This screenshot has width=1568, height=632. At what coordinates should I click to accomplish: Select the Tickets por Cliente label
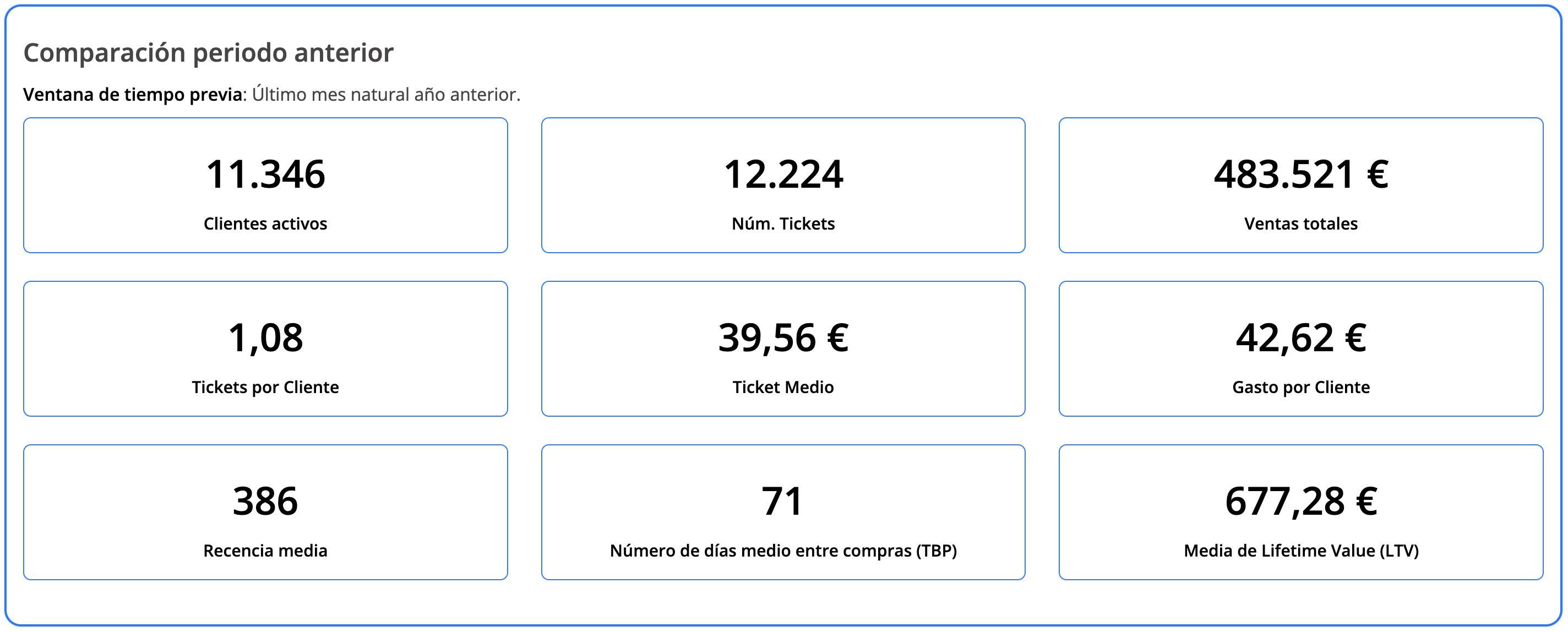tap(265, 387)
